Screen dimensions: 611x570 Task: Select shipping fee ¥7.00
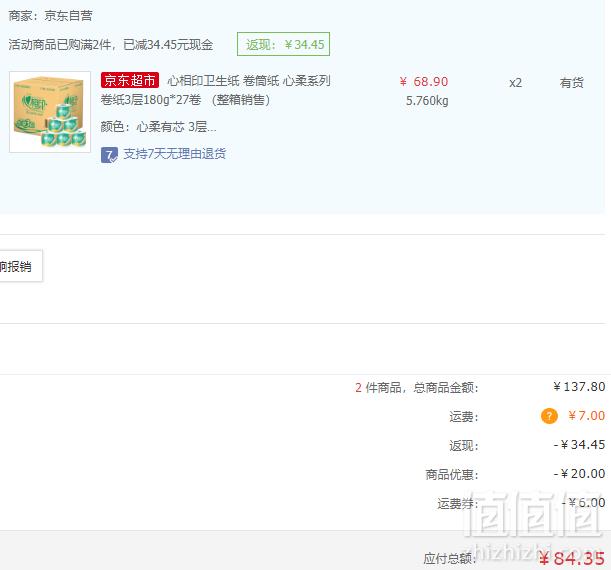coord(586,416)
